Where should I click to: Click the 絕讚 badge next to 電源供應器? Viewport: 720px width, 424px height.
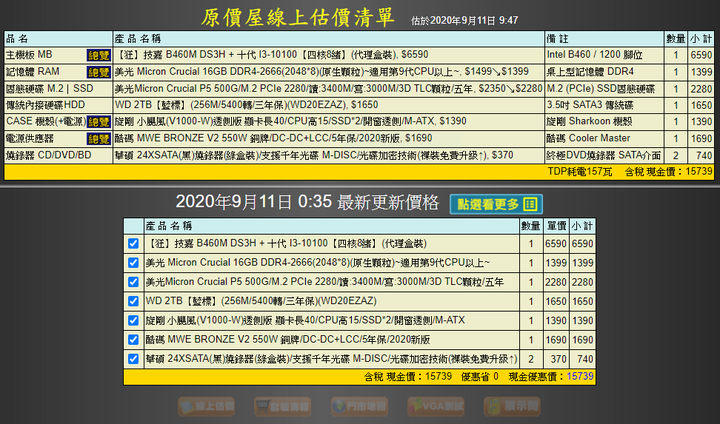[x=99, y=139]
